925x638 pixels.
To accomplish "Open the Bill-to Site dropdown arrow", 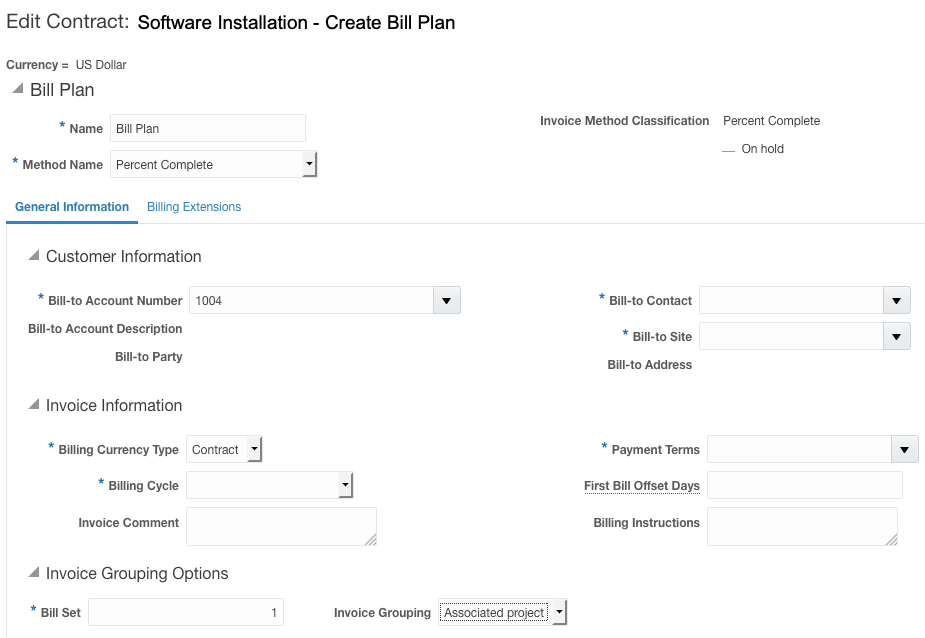I will (897, 337).
